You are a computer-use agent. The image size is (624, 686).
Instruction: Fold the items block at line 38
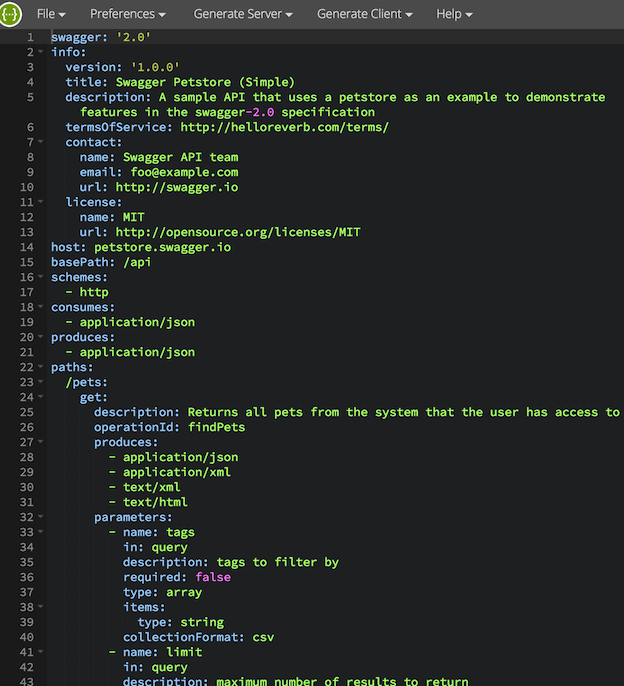(41, 607)
